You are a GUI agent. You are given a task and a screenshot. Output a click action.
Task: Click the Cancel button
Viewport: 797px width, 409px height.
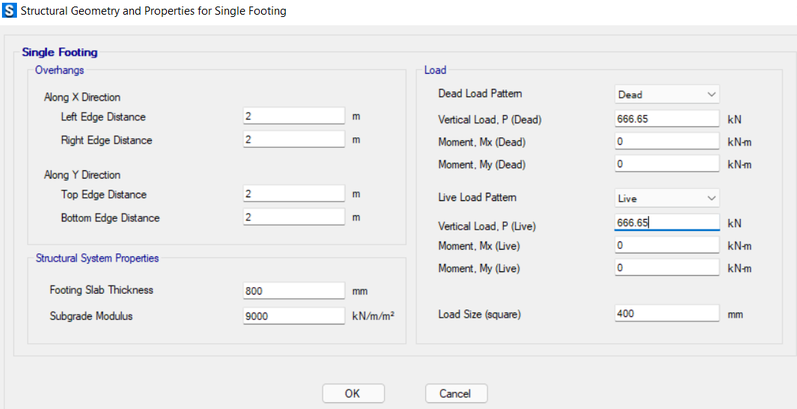[x=456, y=393]
